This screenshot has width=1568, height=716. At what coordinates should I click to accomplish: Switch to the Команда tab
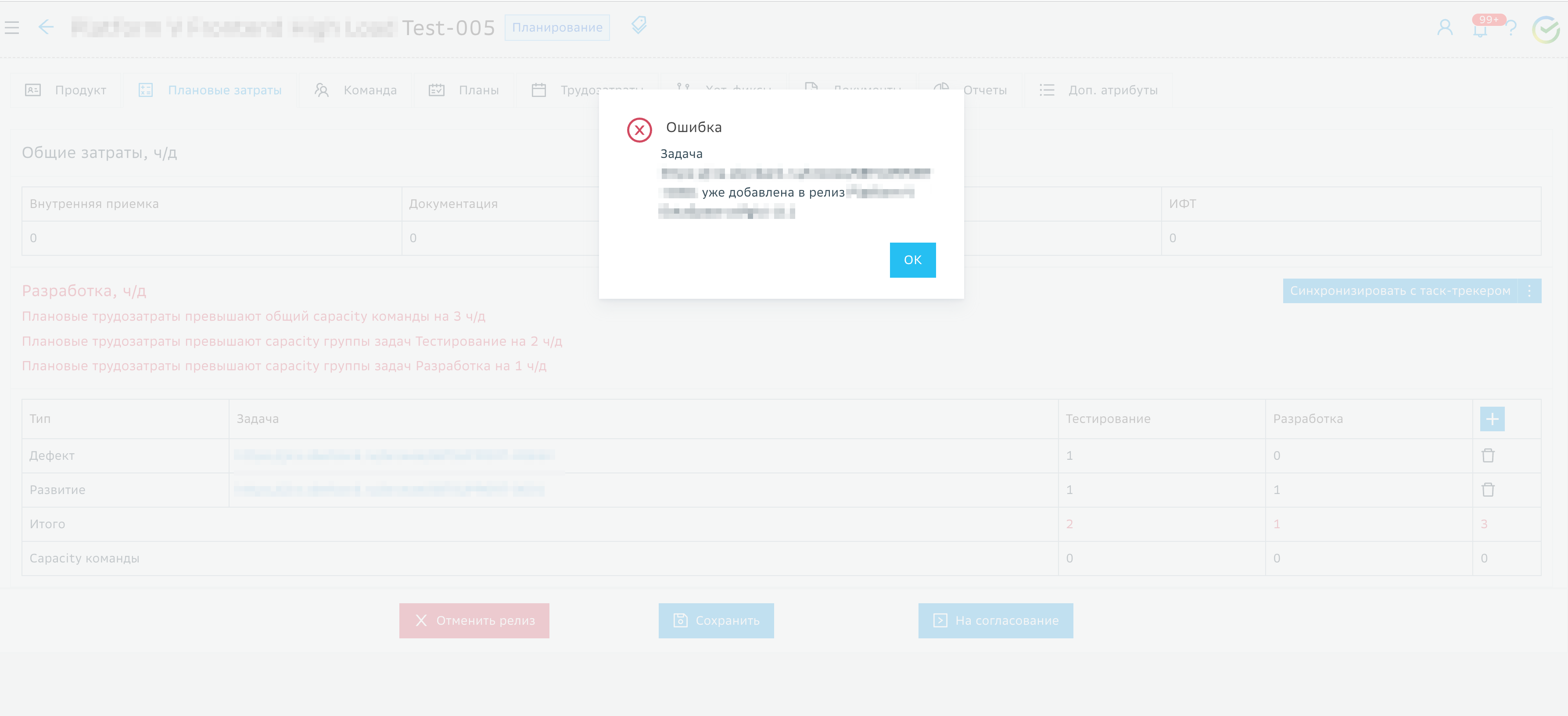[x=355, y=90]
